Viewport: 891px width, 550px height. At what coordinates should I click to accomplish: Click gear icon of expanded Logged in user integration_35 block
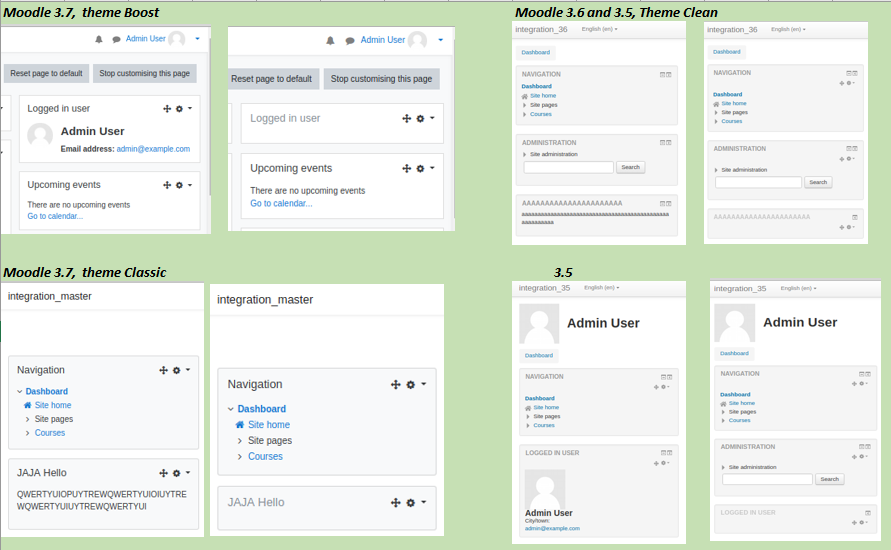[x=663, y=463]
